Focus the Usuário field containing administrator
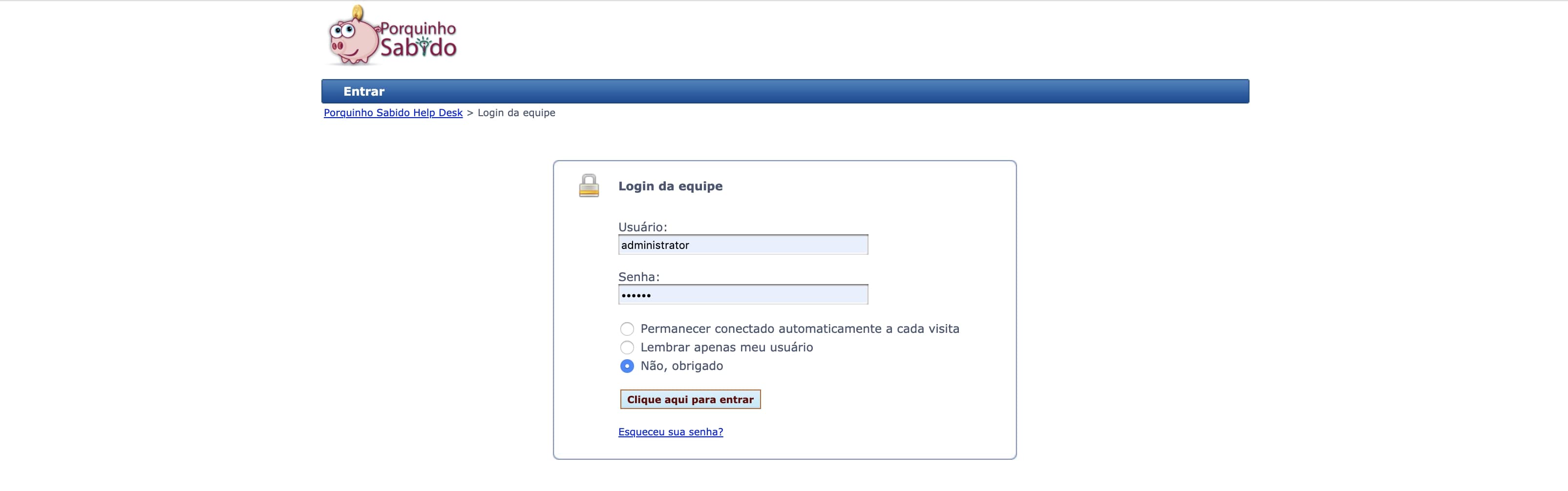1568x491 pixels. 742,245
